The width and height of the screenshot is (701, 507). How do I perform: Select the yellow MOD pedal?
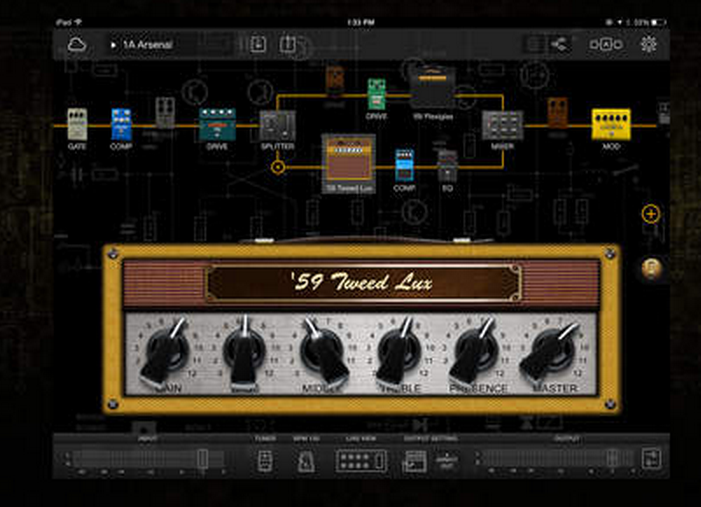pos(611,124)
